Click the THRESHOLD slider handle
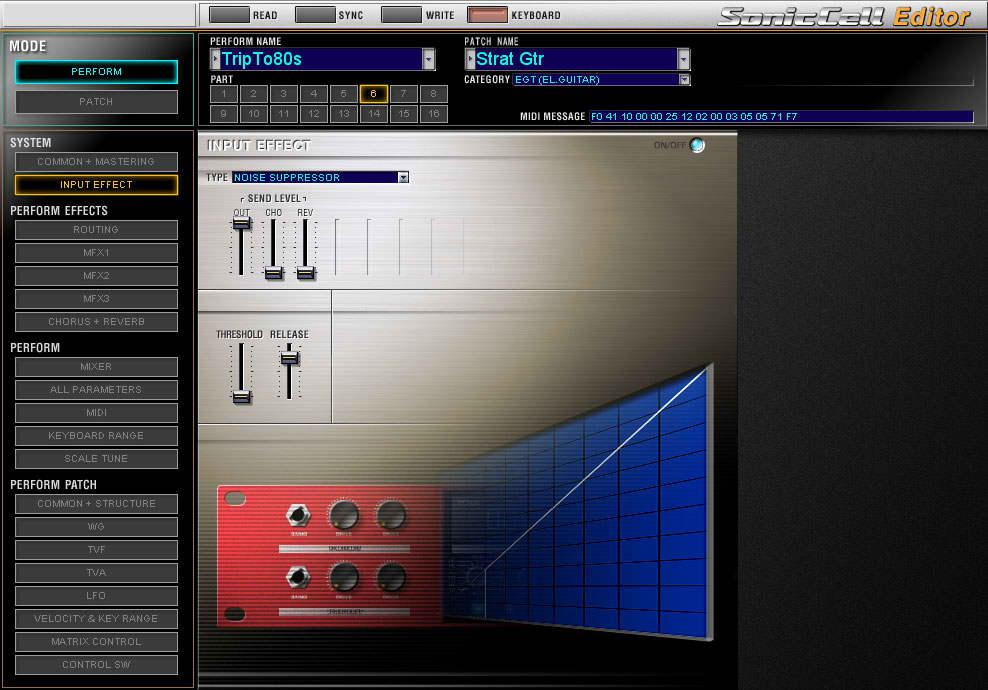The height and width of the screenshot is (690, 988). pyautogui.click(x=241, y=396)
